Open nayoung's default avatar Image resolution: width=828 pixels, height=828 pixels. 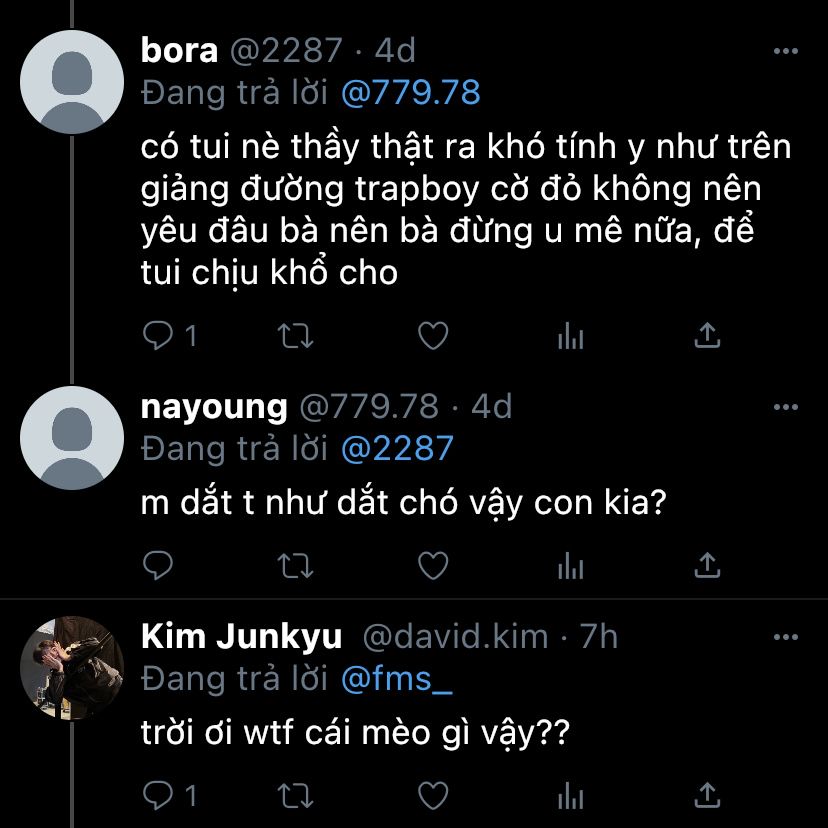[72, 436]
